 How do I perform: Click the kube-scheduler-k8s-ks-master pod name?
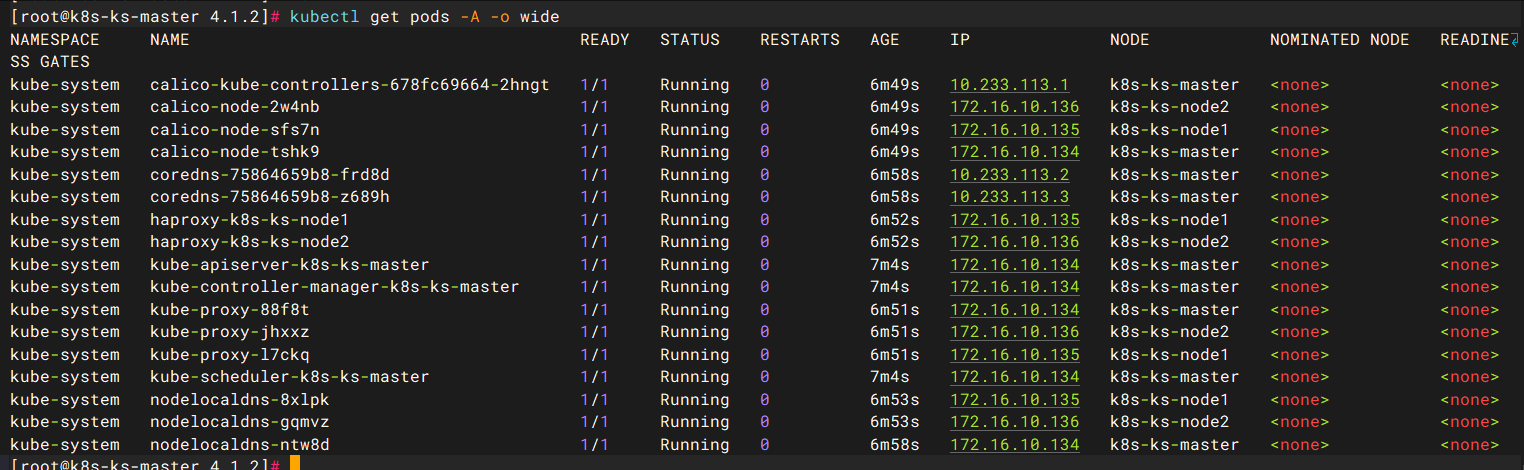(x=290, y=377)
